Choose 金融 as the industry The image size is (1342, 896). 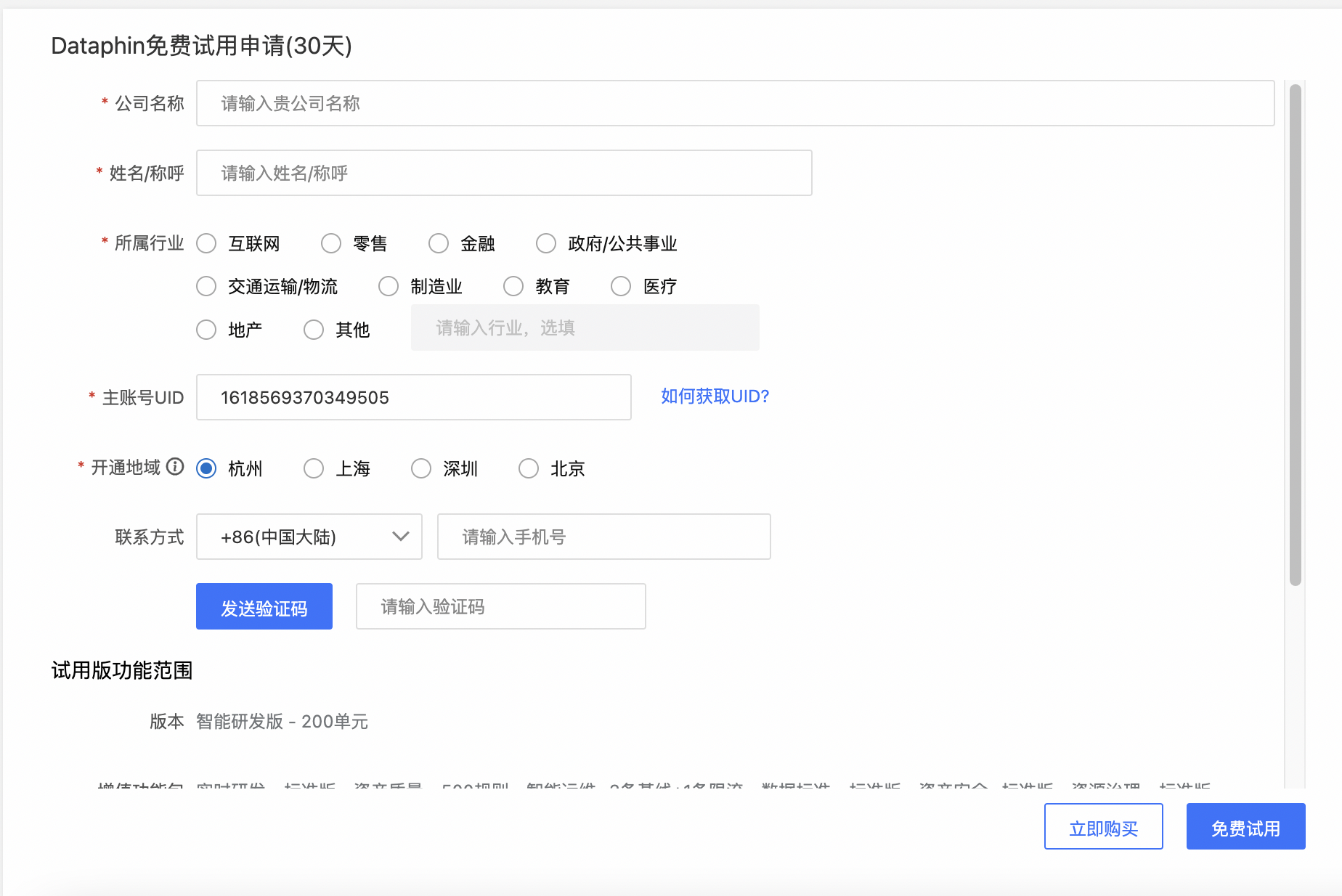pyautogui.click(x=439, y=243)
